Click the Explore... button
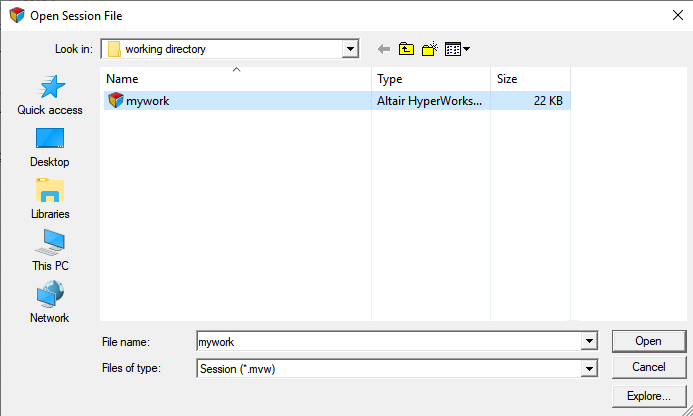This screenshot has height=416, width=693. (x=648, y=396)
